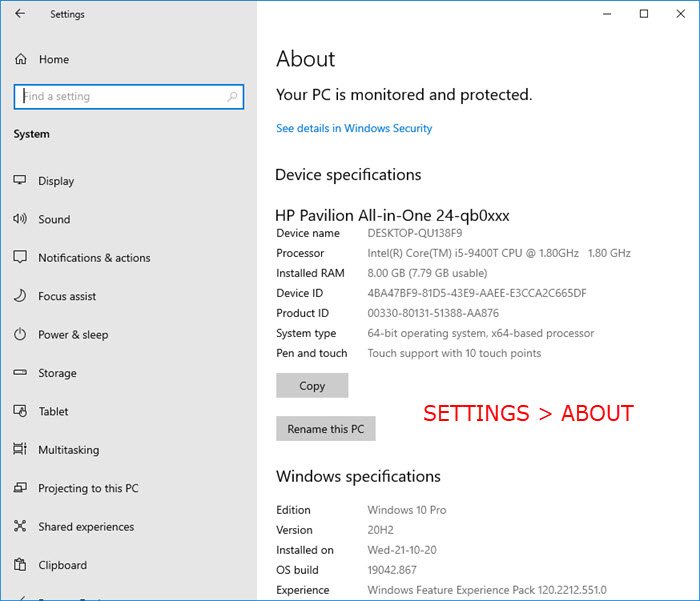
Task: Select Clipboard in the sidebar
Action: pyautogui.click(x=62, y=565)
